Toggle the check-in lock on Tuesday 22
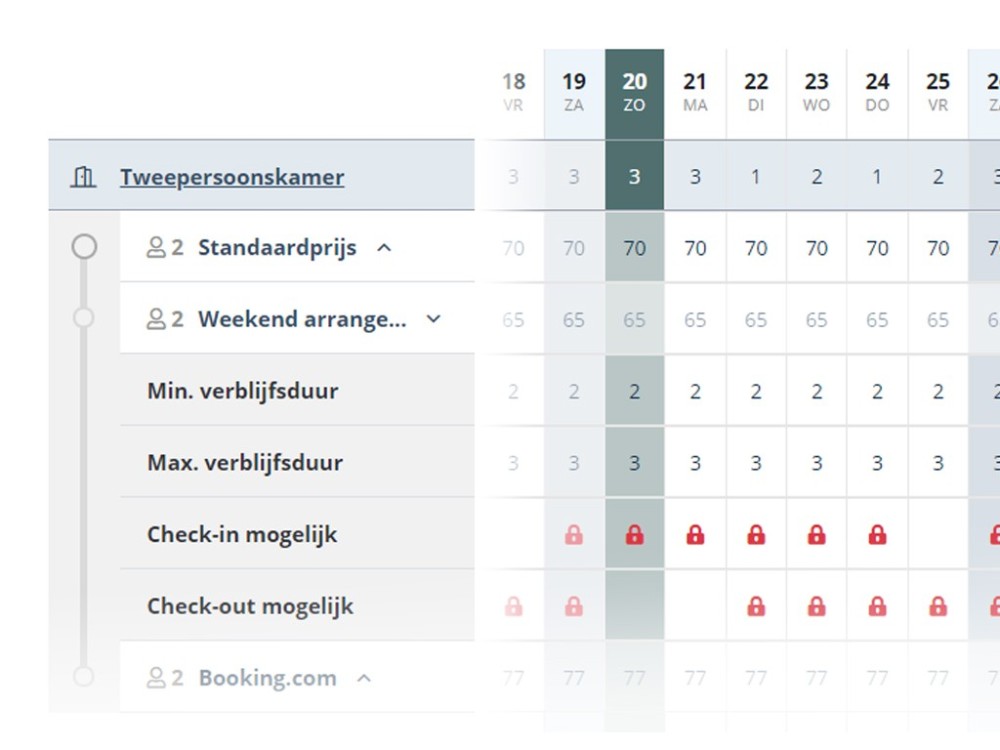The height and width of the screenshot is (750, 1000). [x=756, y=534]
